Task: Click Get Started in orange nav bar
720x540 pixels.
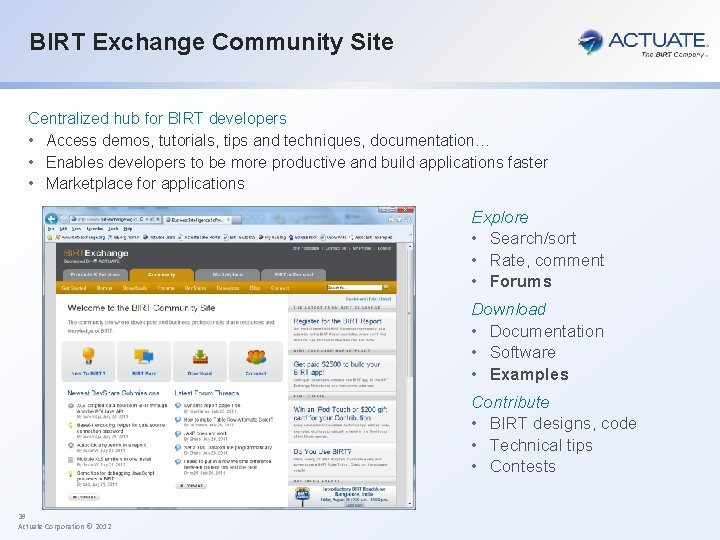Action: coord(73,288)
